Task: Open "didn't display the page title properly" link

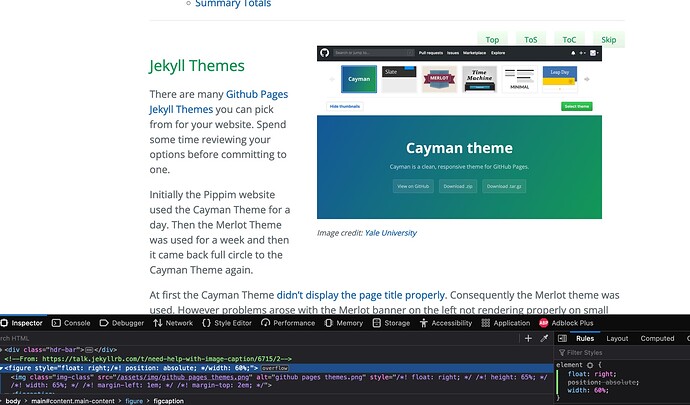Action: coord(361,295)
